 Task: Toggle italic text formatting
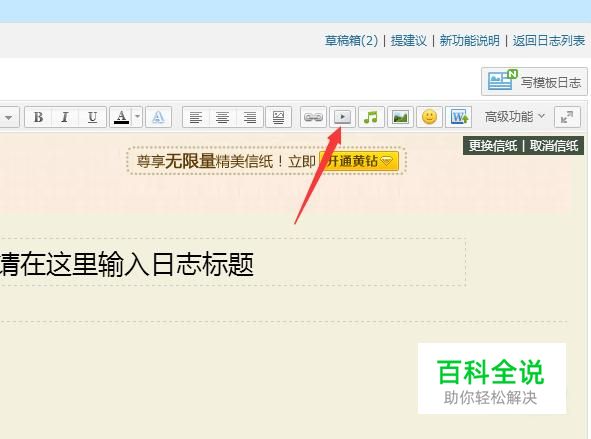coord(65,117)
